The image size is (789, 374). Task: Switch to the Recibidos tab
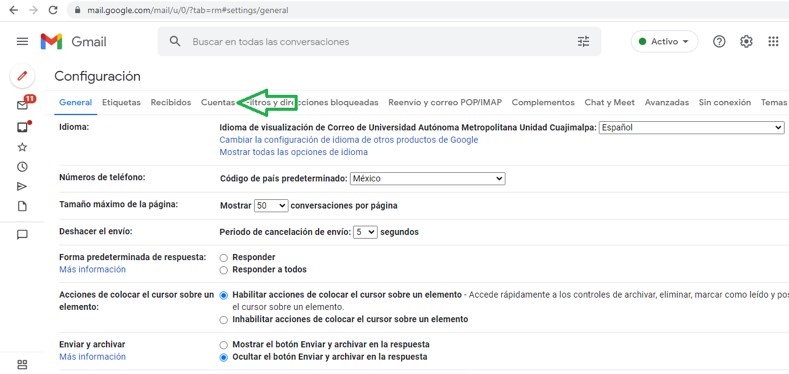171,102
